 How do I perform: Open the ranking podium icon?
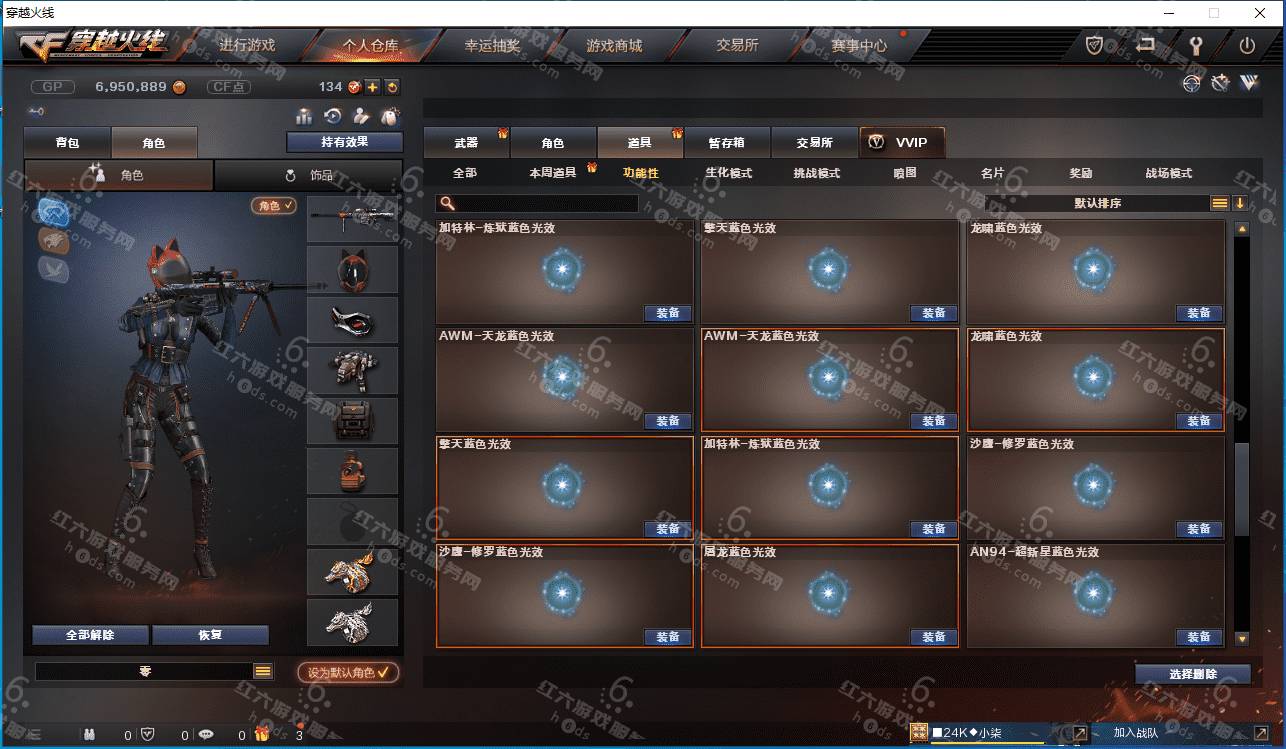[304, 116]
